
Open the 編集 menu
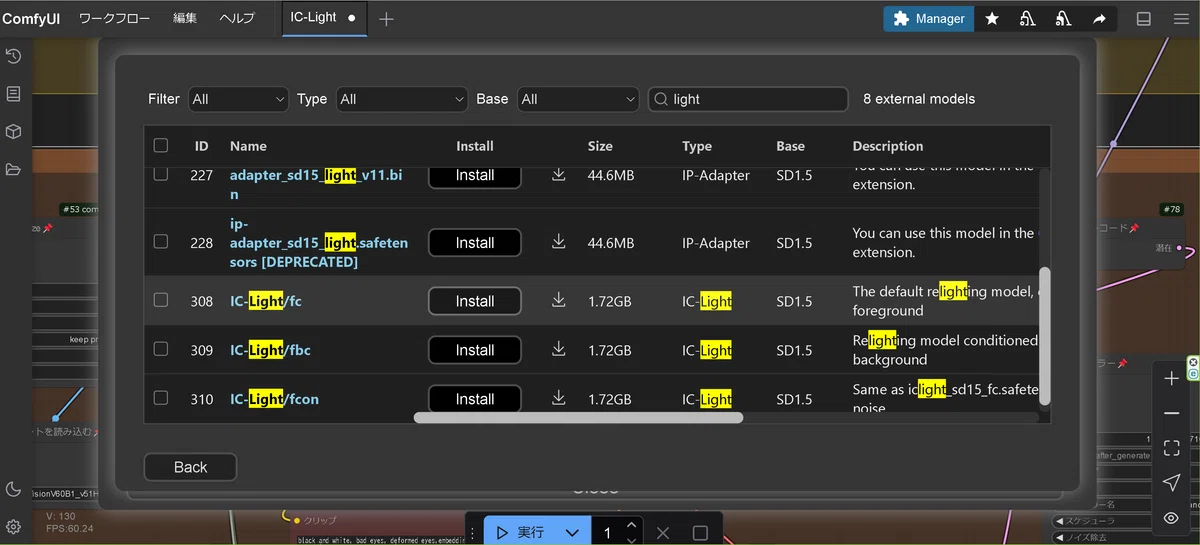[185, 19]
